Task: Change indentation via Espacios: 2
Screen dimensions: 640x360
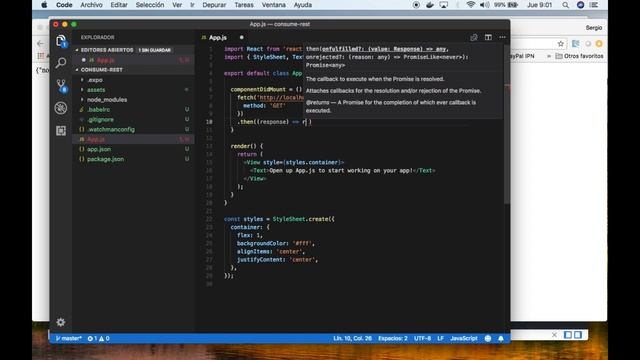Action: pyautogui.click(x=393, y=338)
